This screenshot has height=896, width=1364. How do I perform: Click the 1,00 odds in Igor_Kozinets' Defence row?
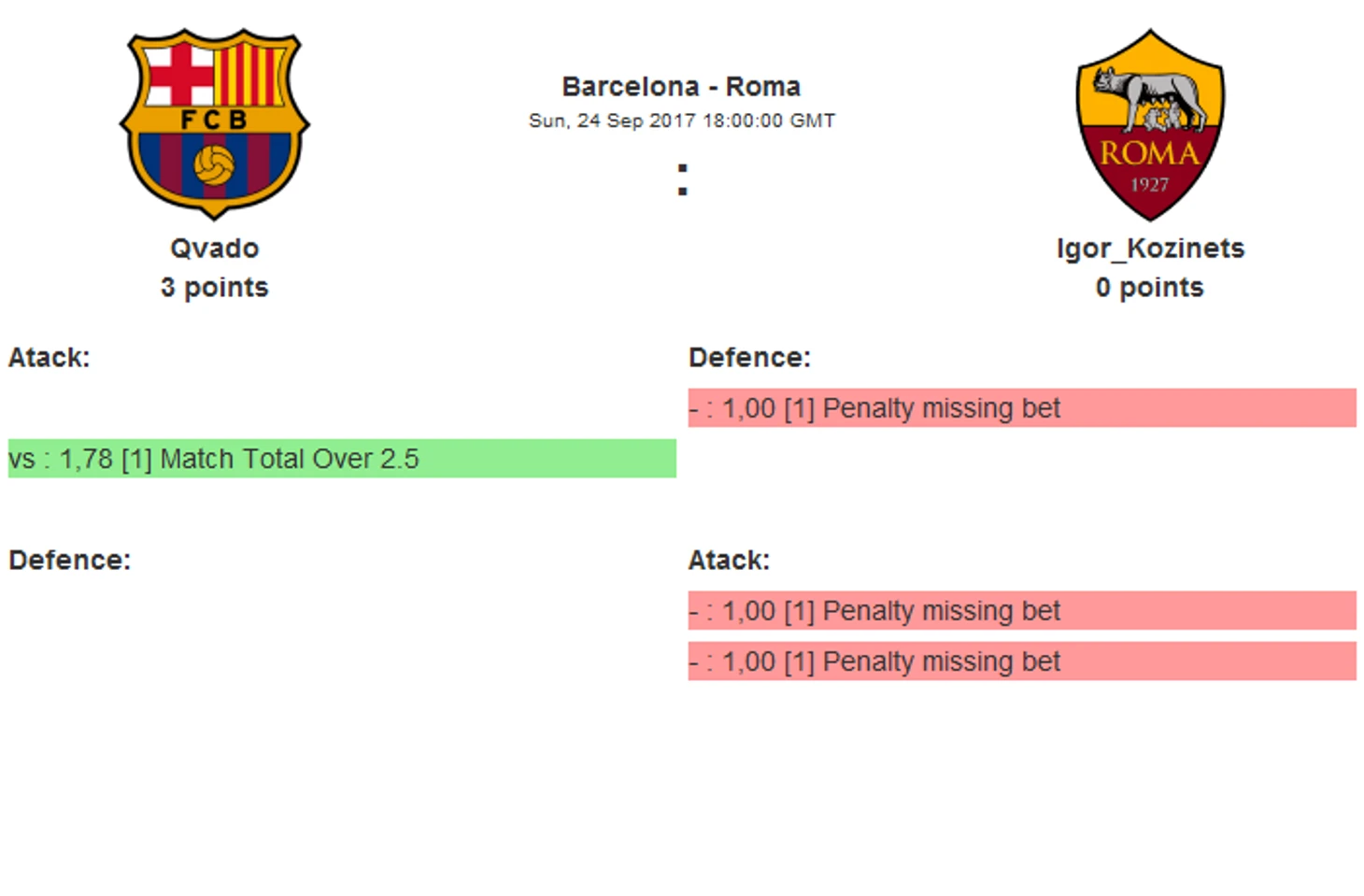pos(748,408)
